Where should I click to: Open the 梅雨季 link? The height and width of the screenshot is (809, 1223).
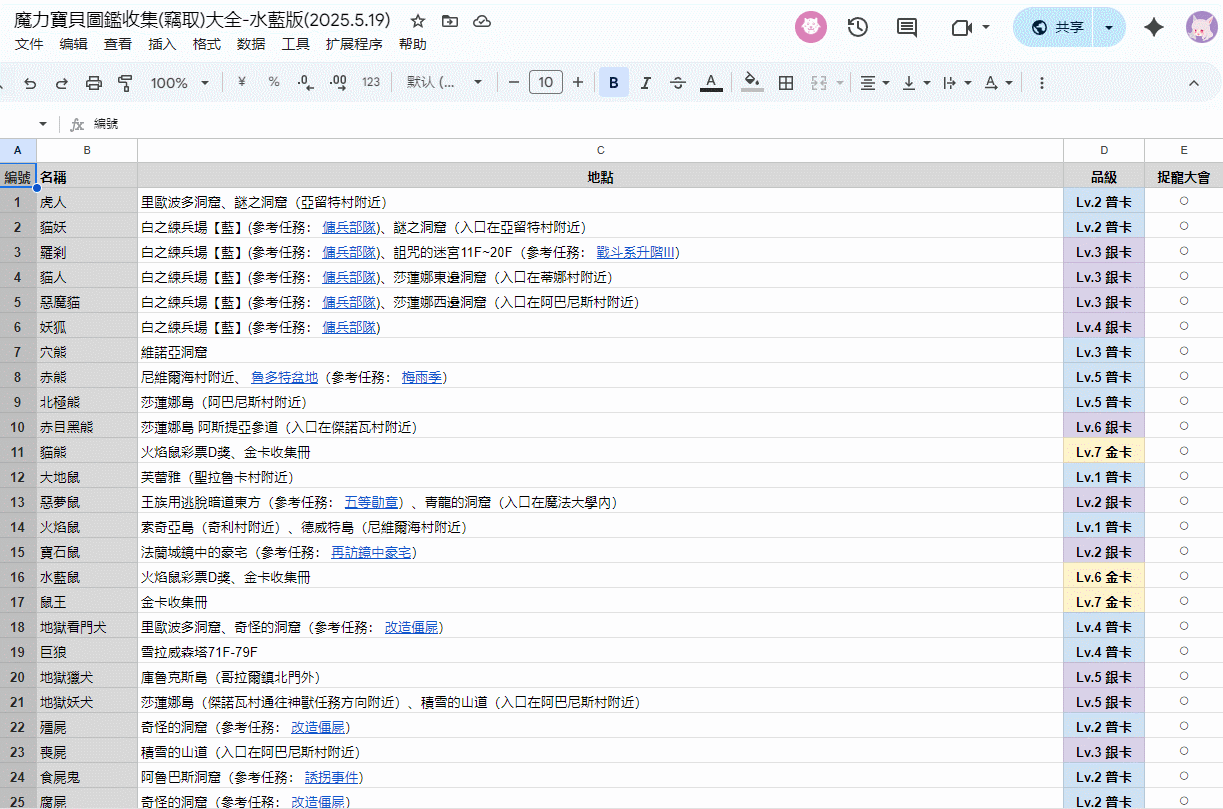click(x=421, y=377)
